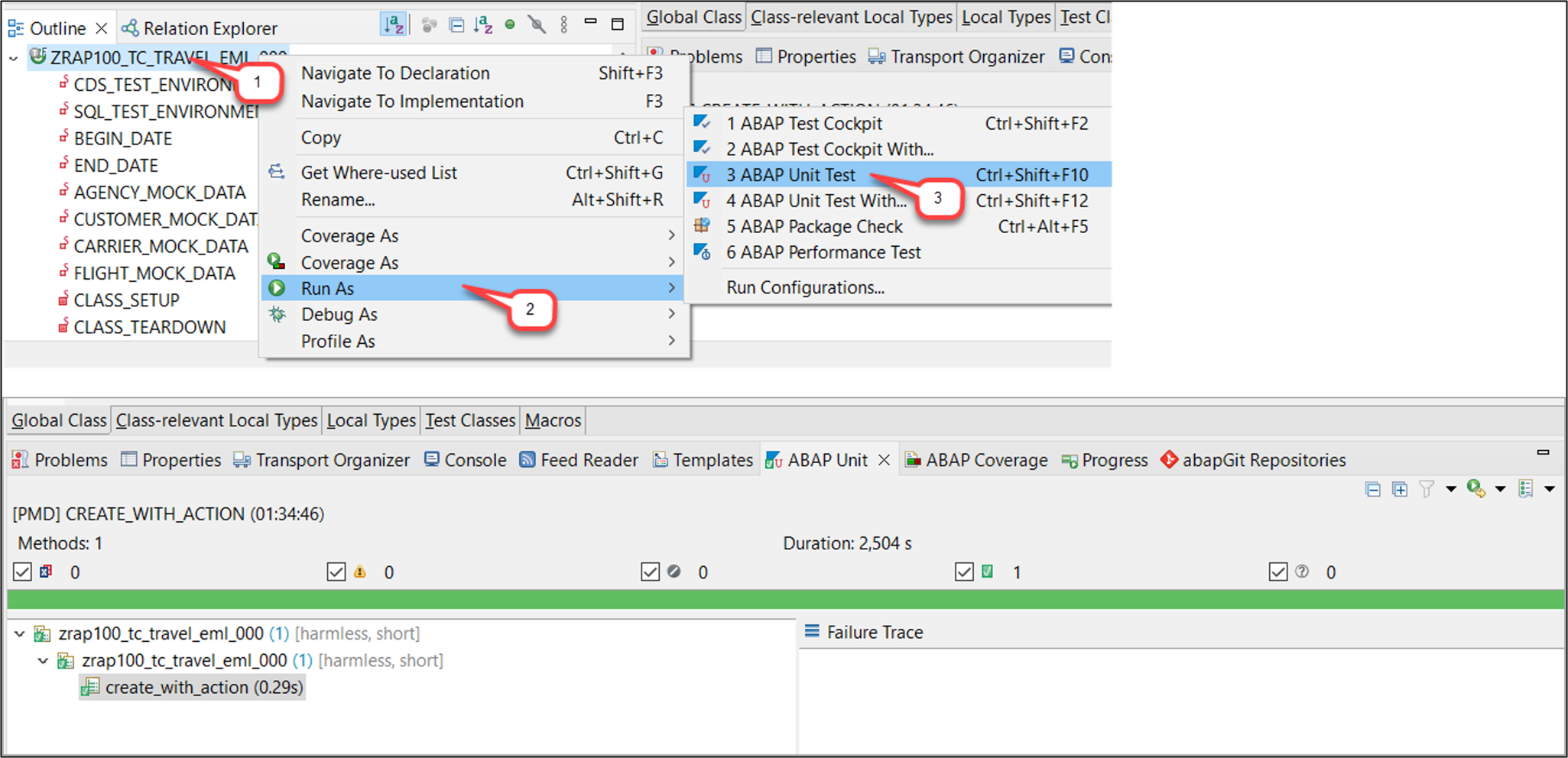Viewport: 1568px width, 758px height.
Task: Select create_with_action test result row
Action: [x=193, y=687]
